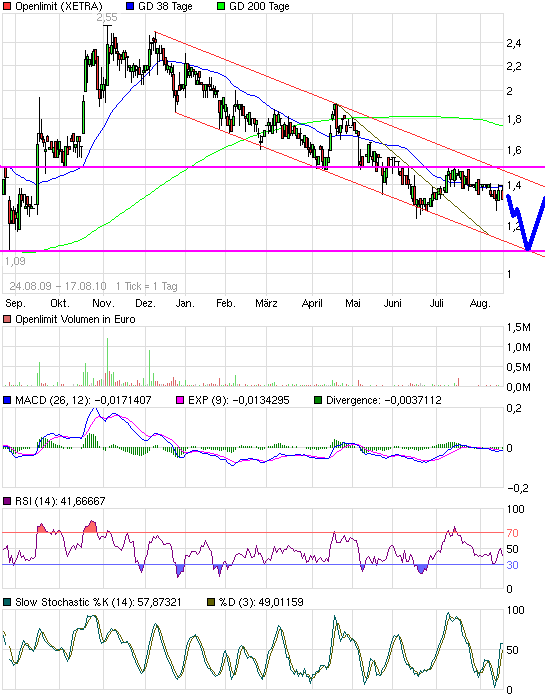Click the 'Jan.' month axis label
The image size is (545, 698).
point(185,304)
